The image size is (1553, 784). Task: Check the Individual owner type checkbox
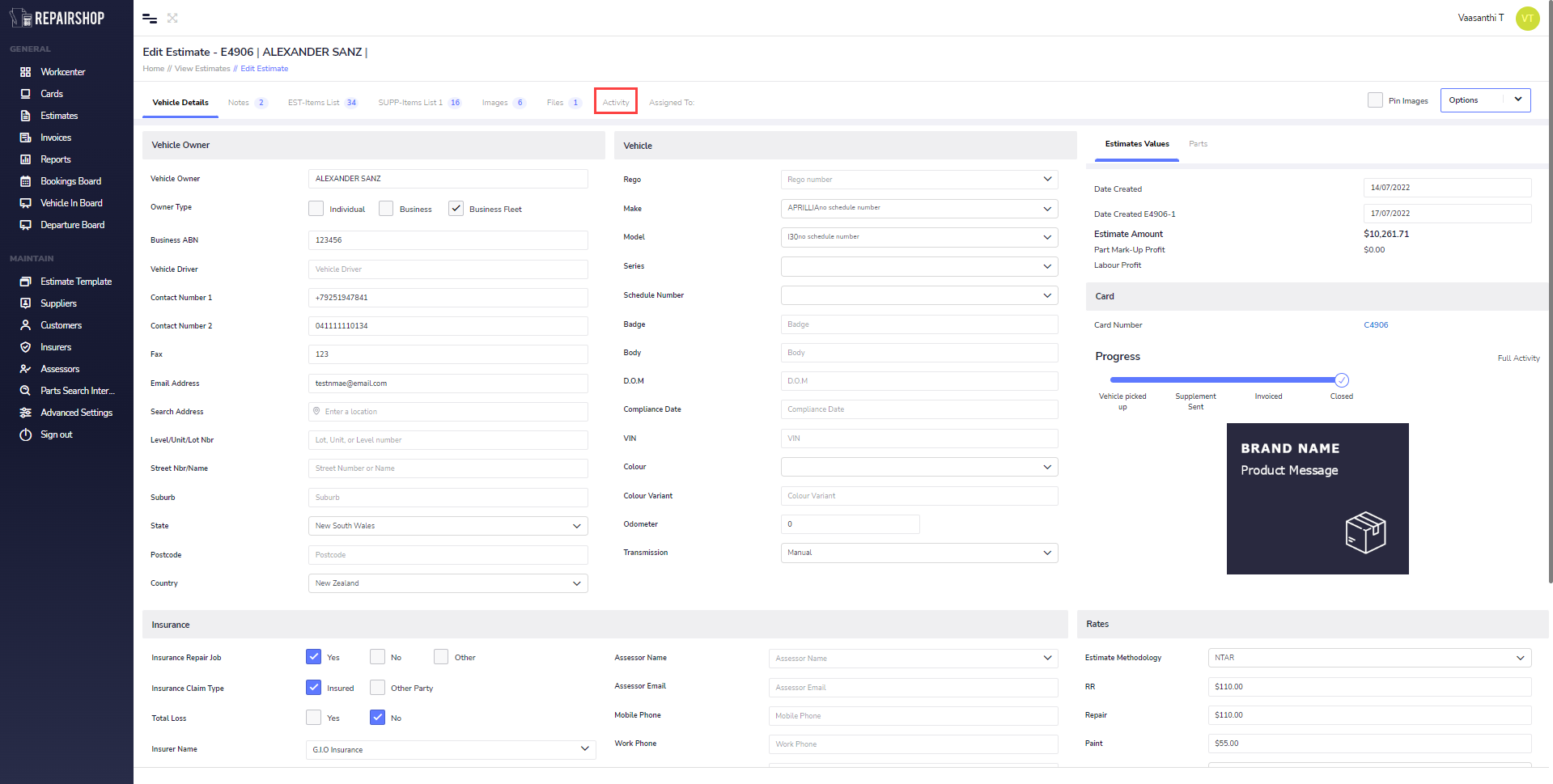(316, 209)
